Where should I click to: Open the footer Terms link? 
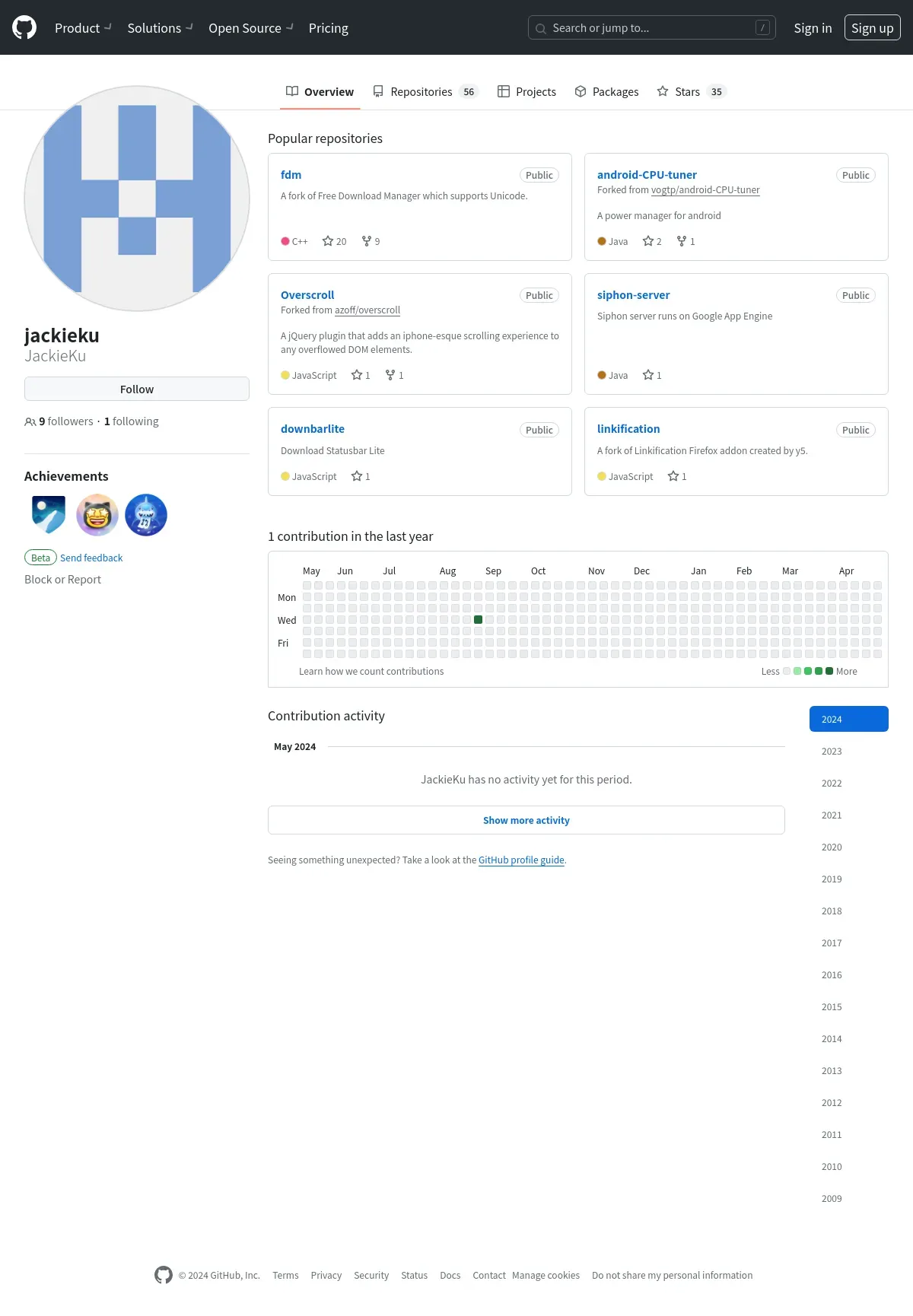pyautogui.click(x=285, y=1276)
